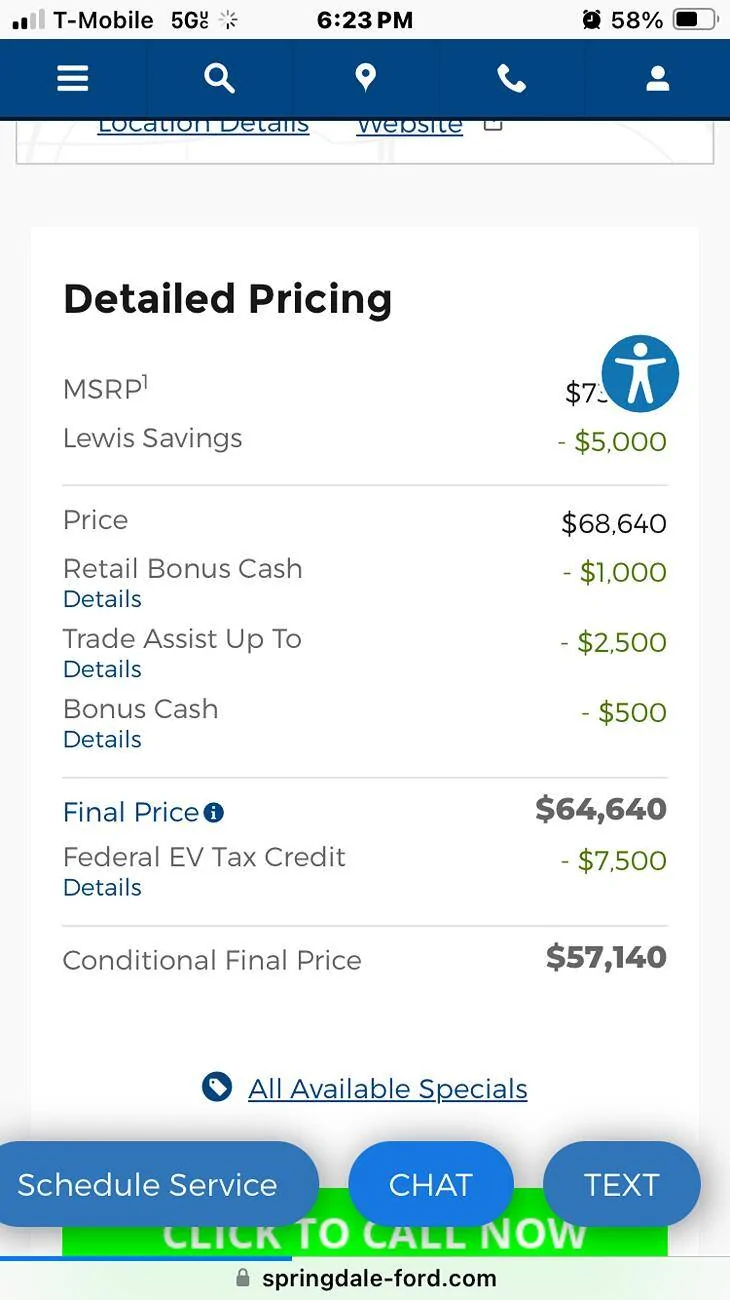Show Retail Bonus Cash details

pos(102,599)
